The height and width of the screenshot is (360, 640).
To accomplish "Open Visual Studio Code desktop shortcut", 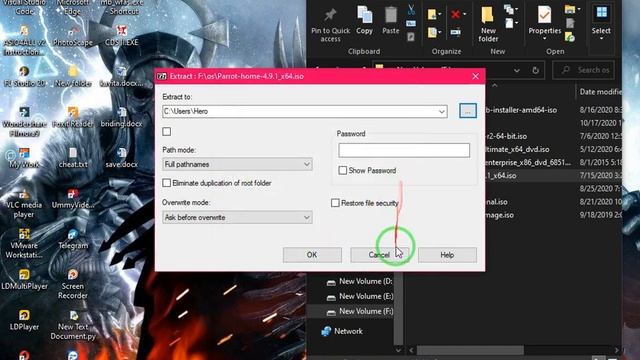I will [x=24, y=7].
